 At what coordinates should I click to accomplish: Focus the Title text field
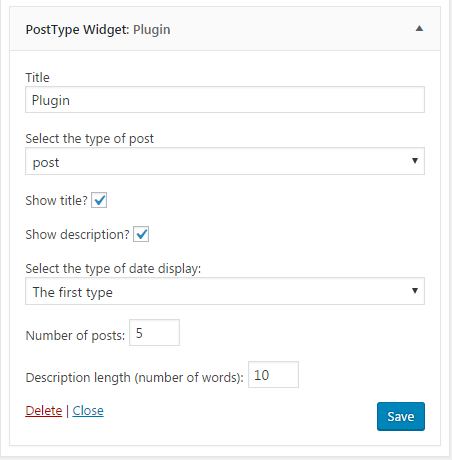pyautogui.click(x=225, y=100)
